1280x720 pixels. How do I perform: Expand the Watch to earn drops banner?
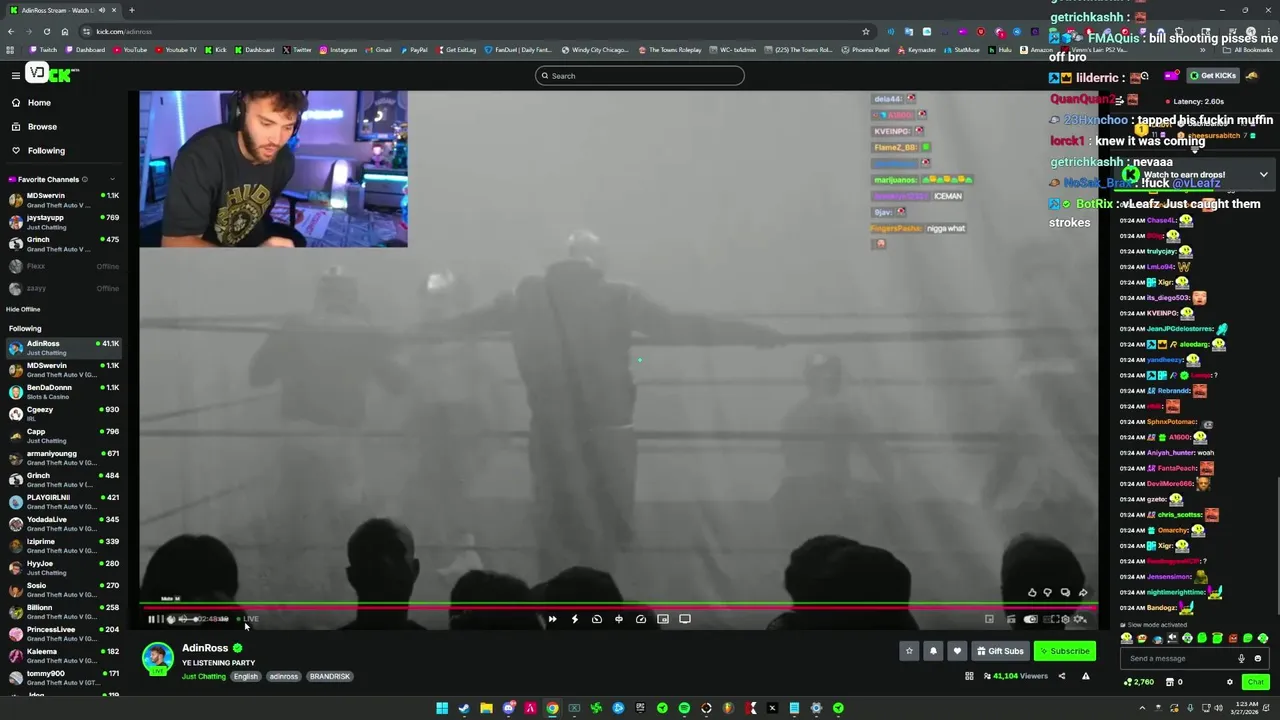(1263, 175)
